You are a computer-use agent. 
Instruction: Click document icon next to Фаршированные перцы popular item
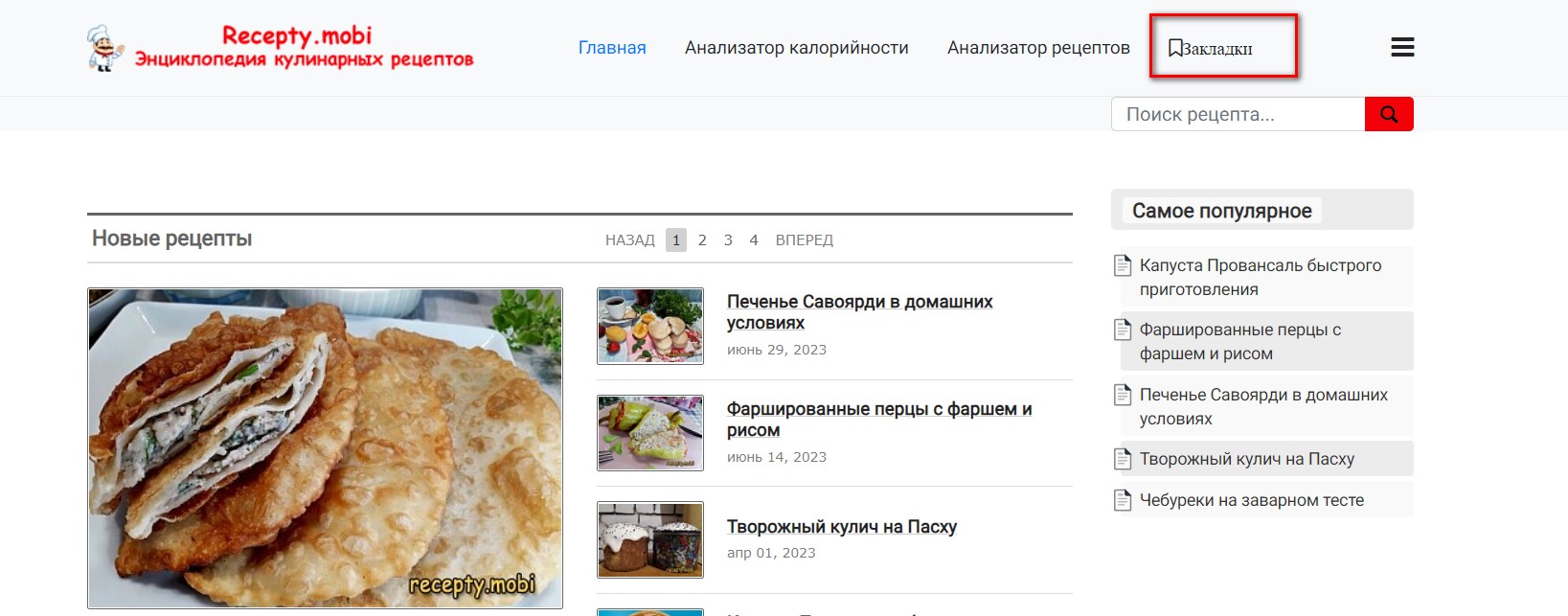pos(1123,330)
